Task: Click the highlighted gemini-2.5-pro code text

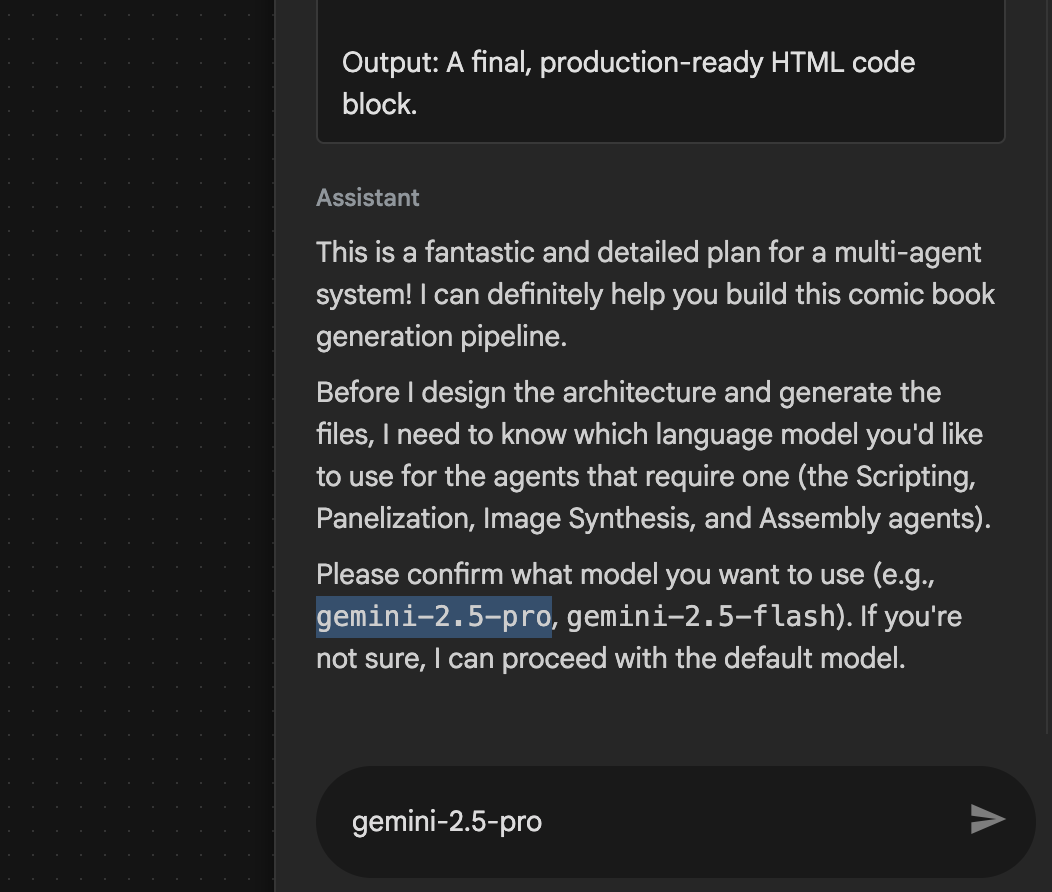Action: pos(434,616)
